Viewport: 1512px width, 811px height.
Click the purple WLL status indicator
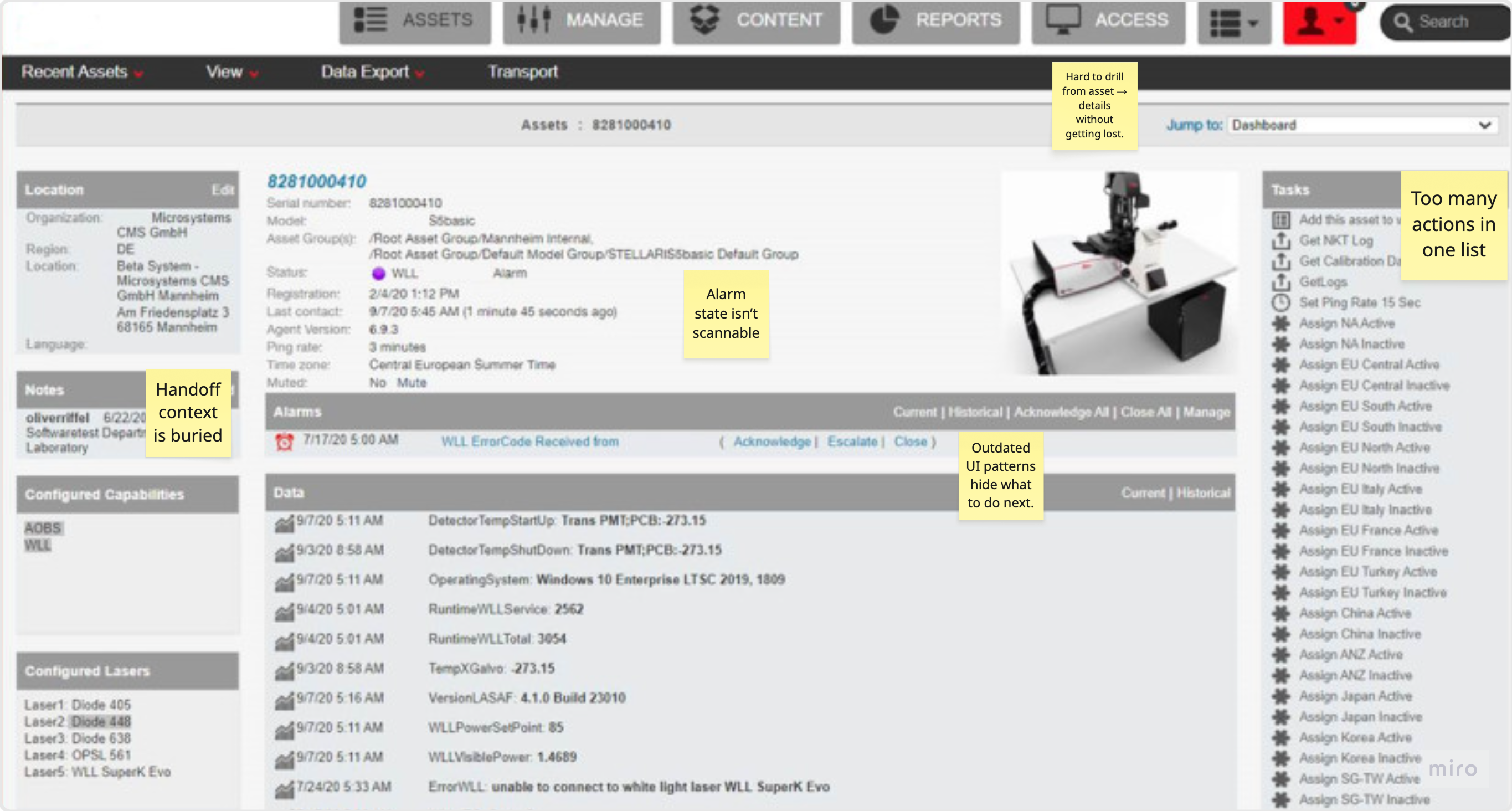pyautogui.click(x=379, y=273)
